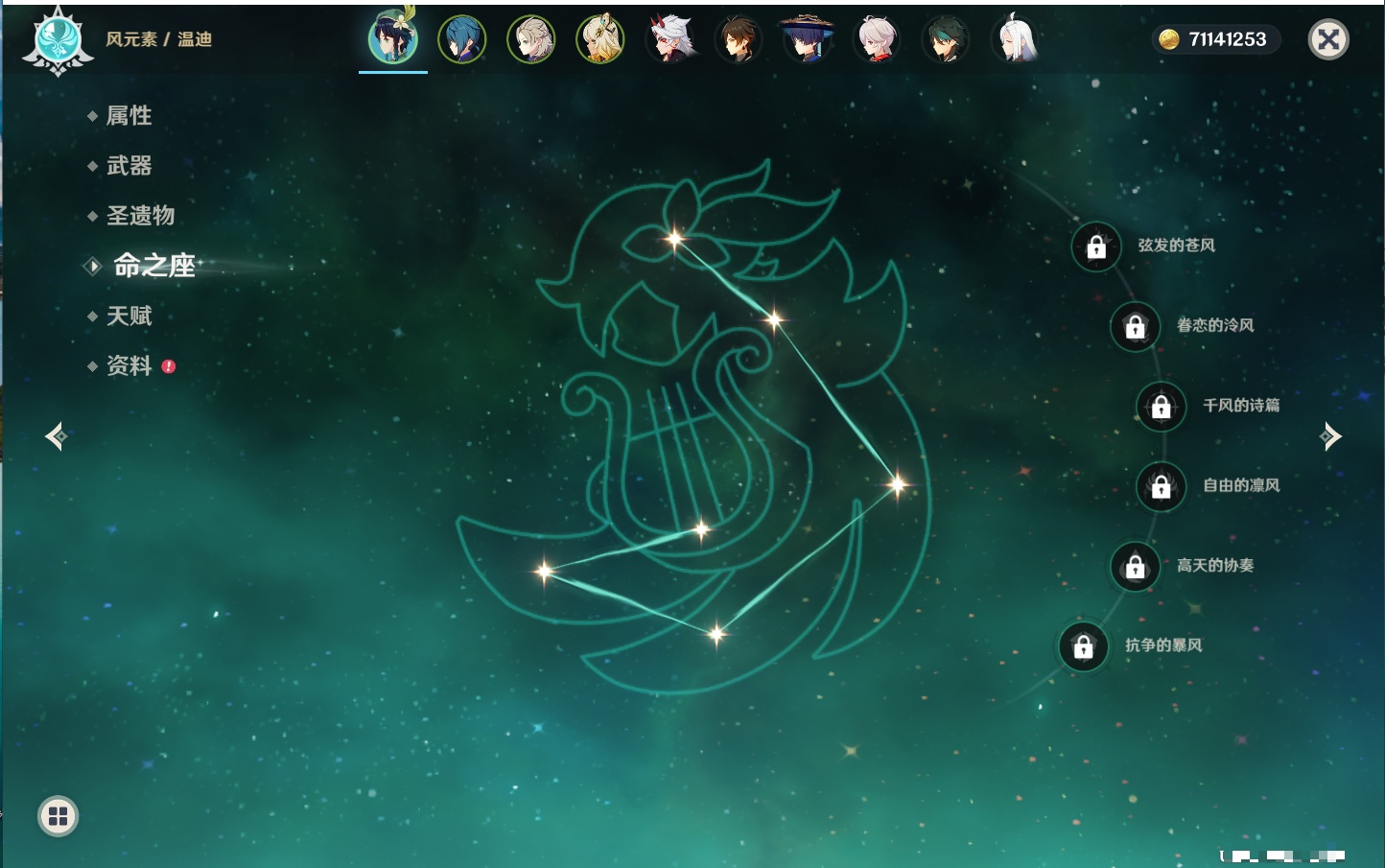1385x868 pixels.
Task: Open the four-square grid menu button
Action: click(x=58, y=816)
